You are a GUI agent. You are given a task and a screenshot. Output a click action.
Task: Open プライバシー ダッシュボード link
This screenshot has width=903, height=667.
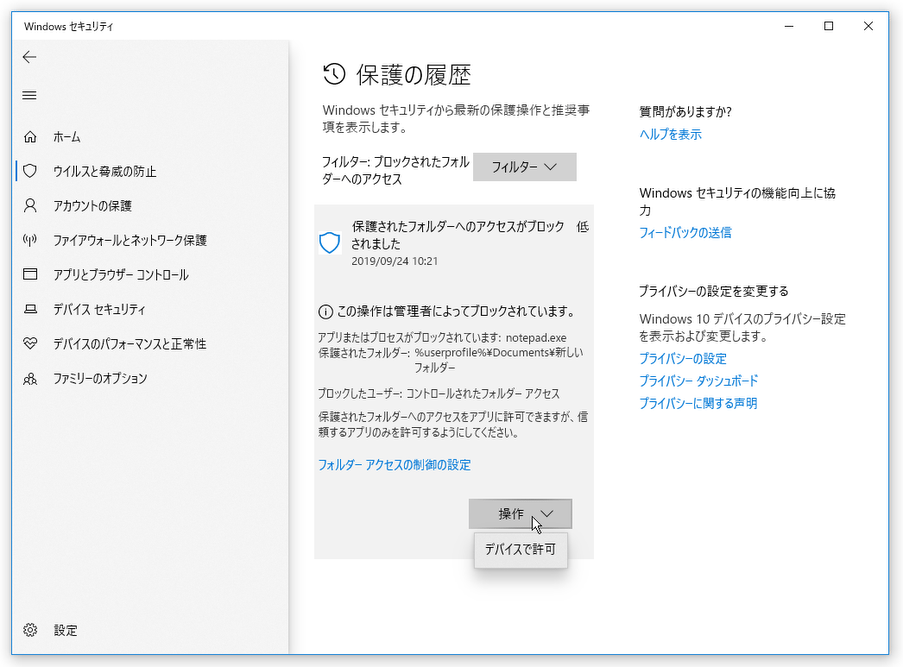699,381
